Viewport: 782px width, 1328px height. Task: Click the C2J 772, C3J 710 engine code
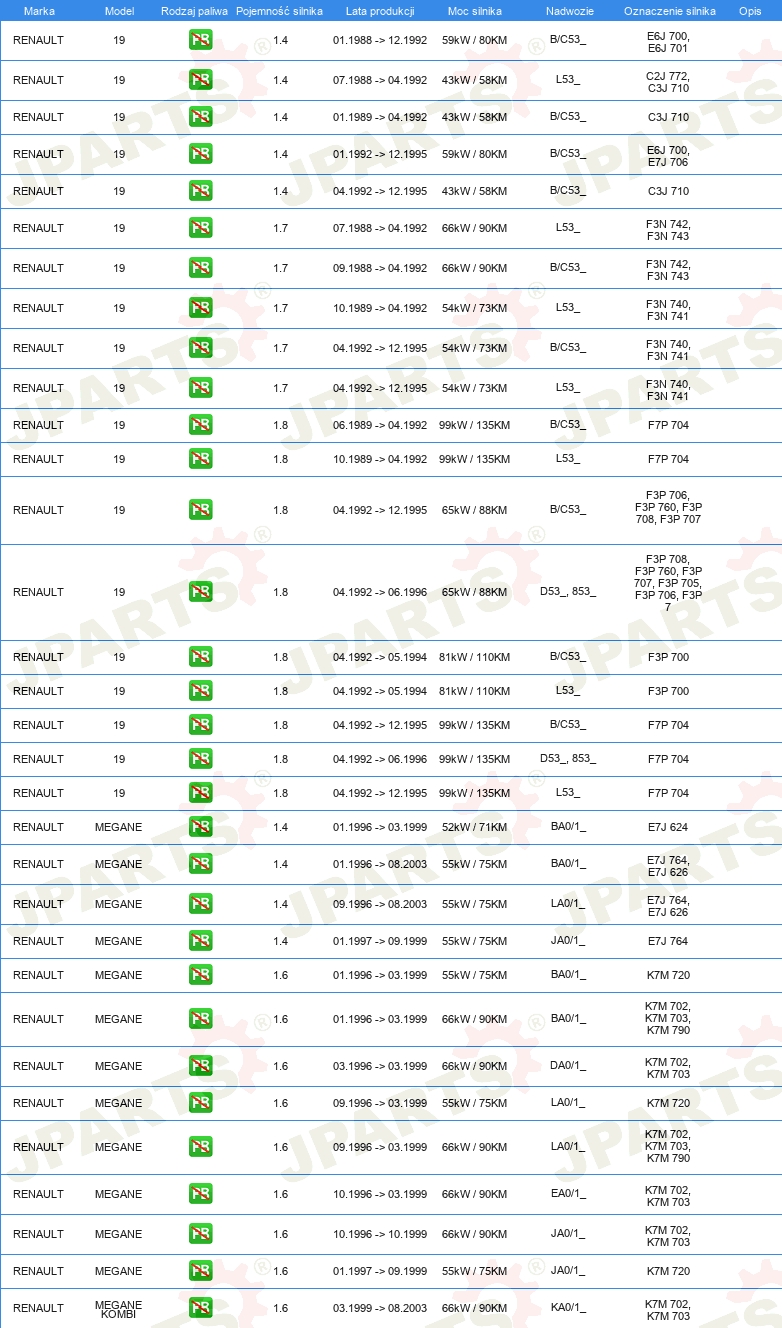[x=668, y=82]
